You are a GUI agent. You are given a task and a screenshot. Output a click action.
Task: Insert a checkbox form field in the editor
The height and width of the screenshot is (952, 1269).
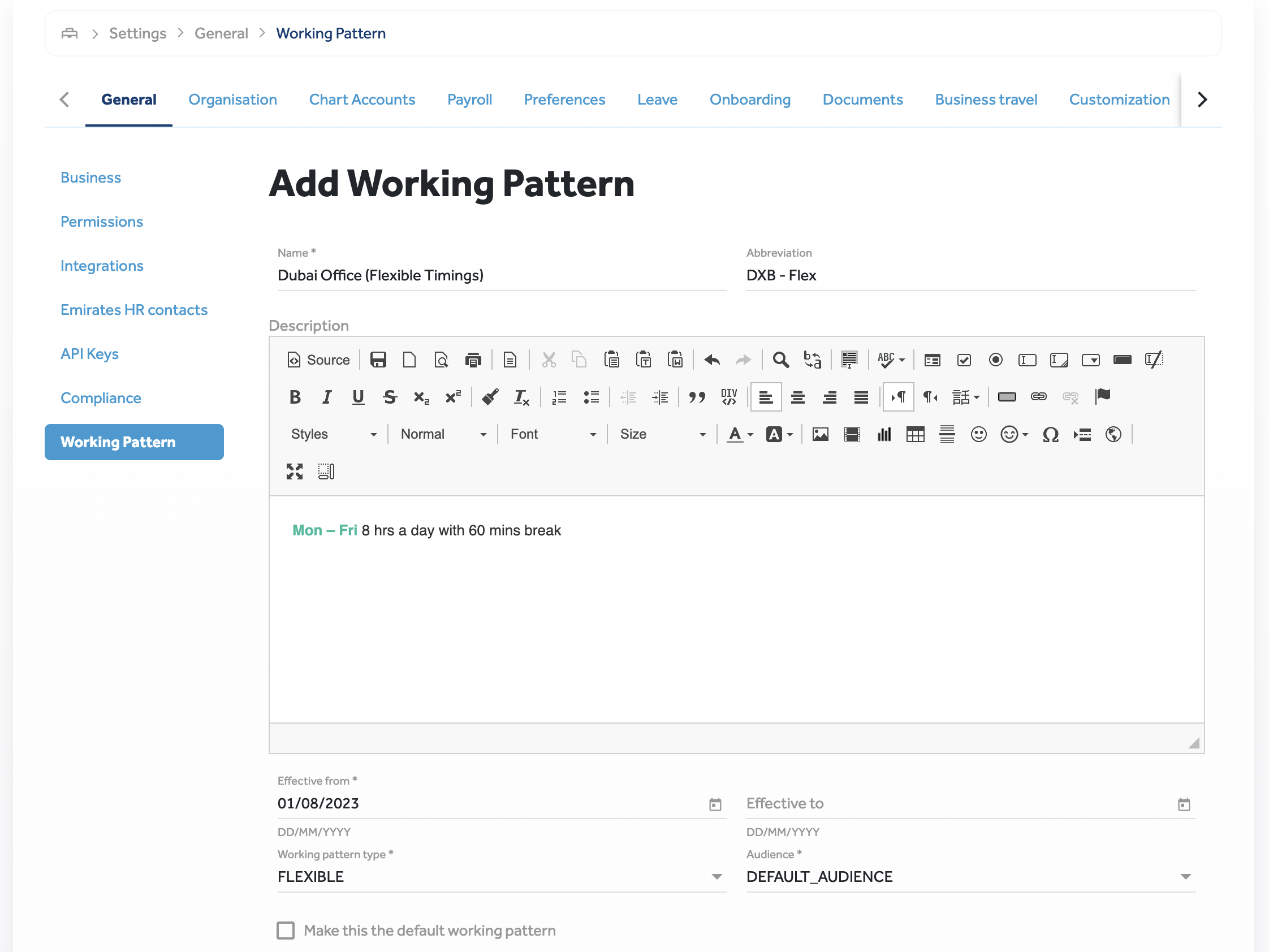[x=964, y=360]
